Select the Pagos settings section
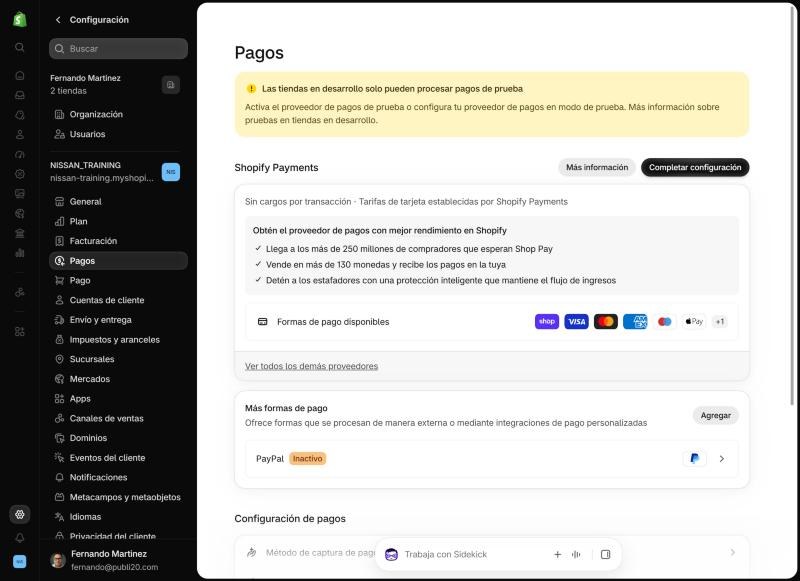Image resolution: width=800 pixels, height=581 pixels. pyautogui.click(x=118, y=261)
